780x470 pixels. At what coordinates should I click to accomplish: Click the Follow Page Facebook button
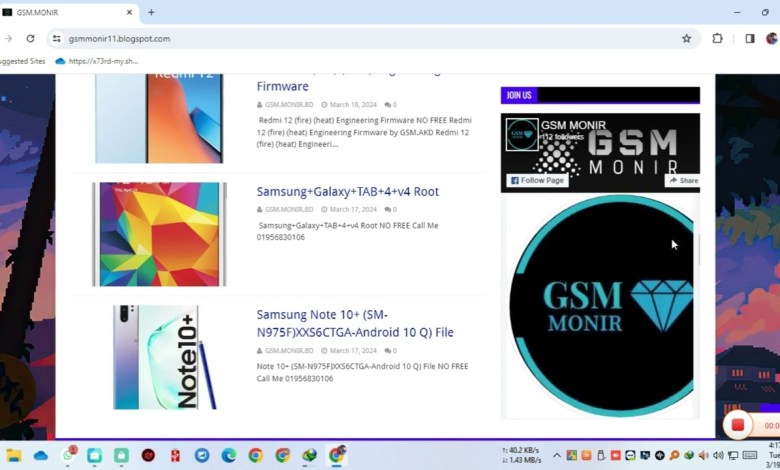538,180
